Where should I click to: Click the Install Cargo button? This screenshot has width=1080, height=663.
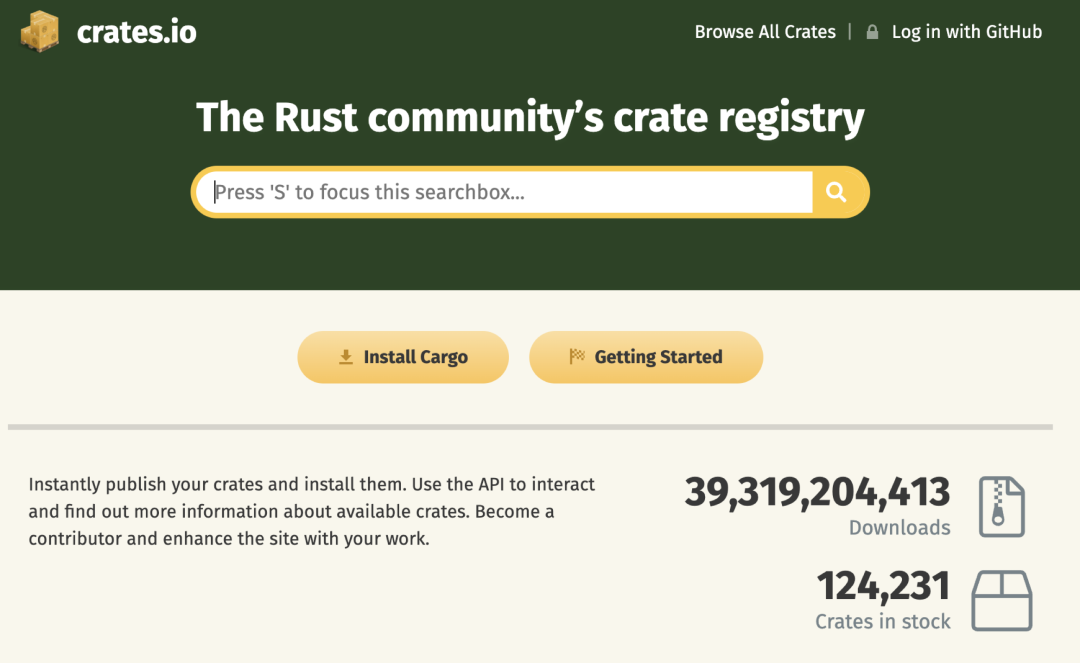[403, 356]
